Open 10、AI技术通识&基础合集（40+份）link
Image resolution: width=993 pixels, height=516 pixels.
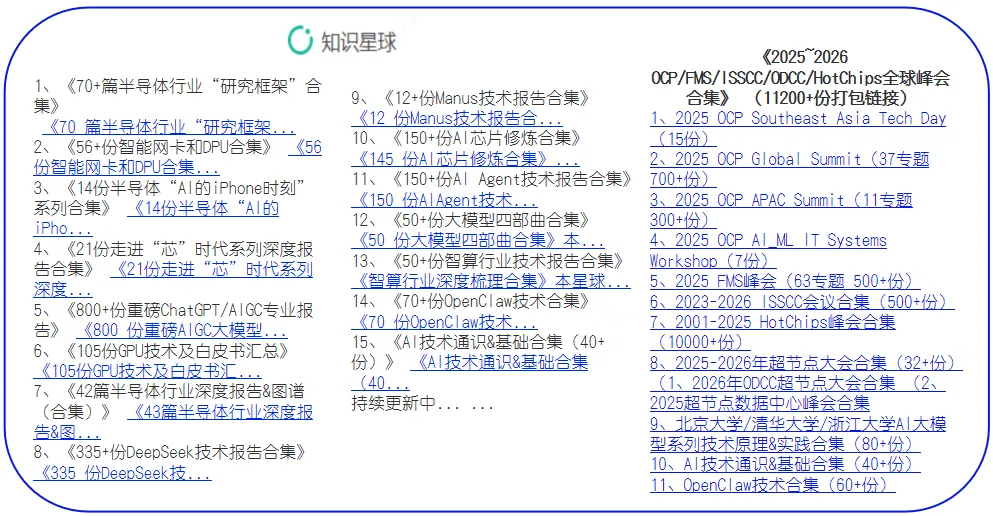tap(785, 464)
